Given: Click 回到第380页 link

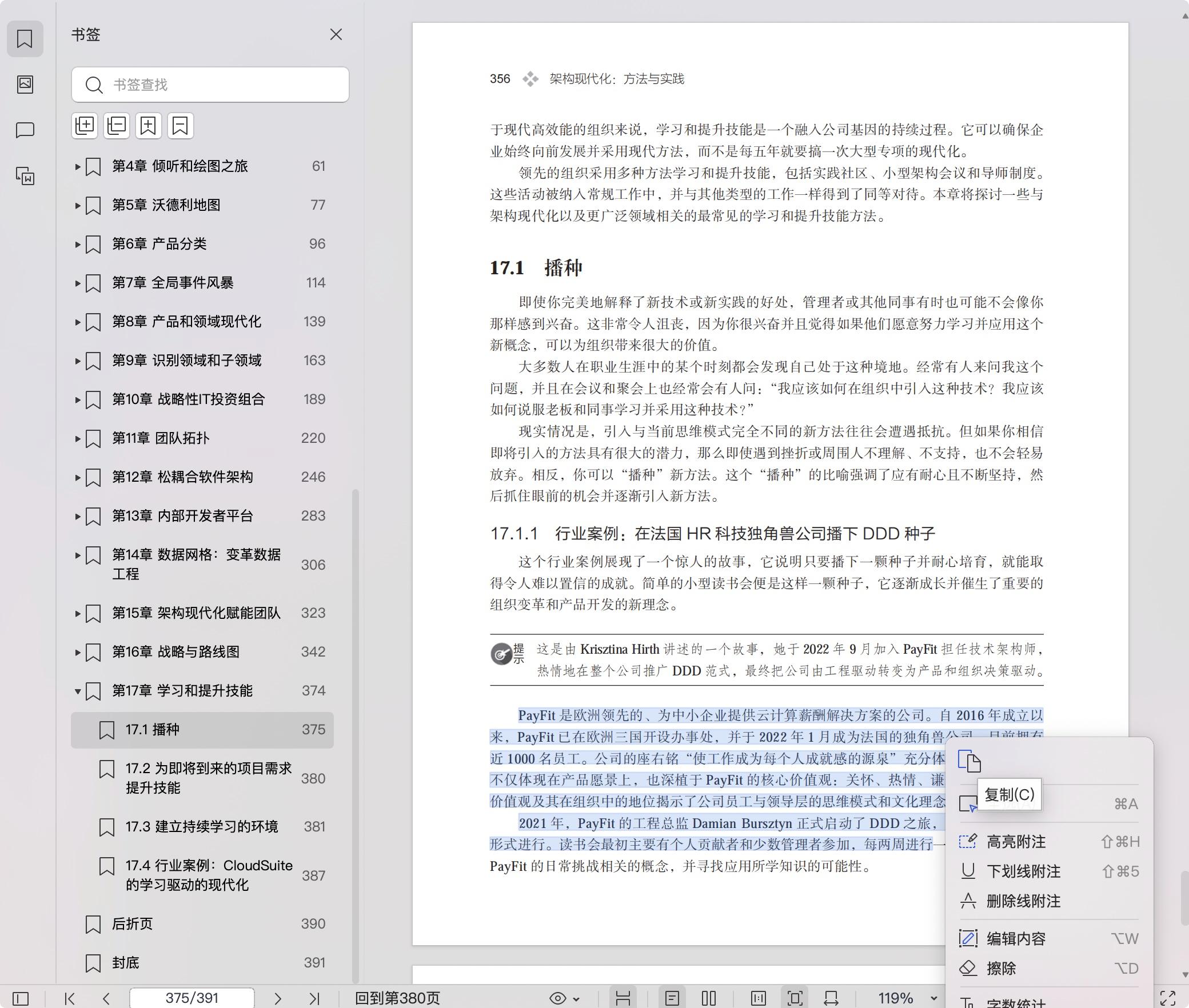Looking at the screenshot, I should (x=397, y=998).
